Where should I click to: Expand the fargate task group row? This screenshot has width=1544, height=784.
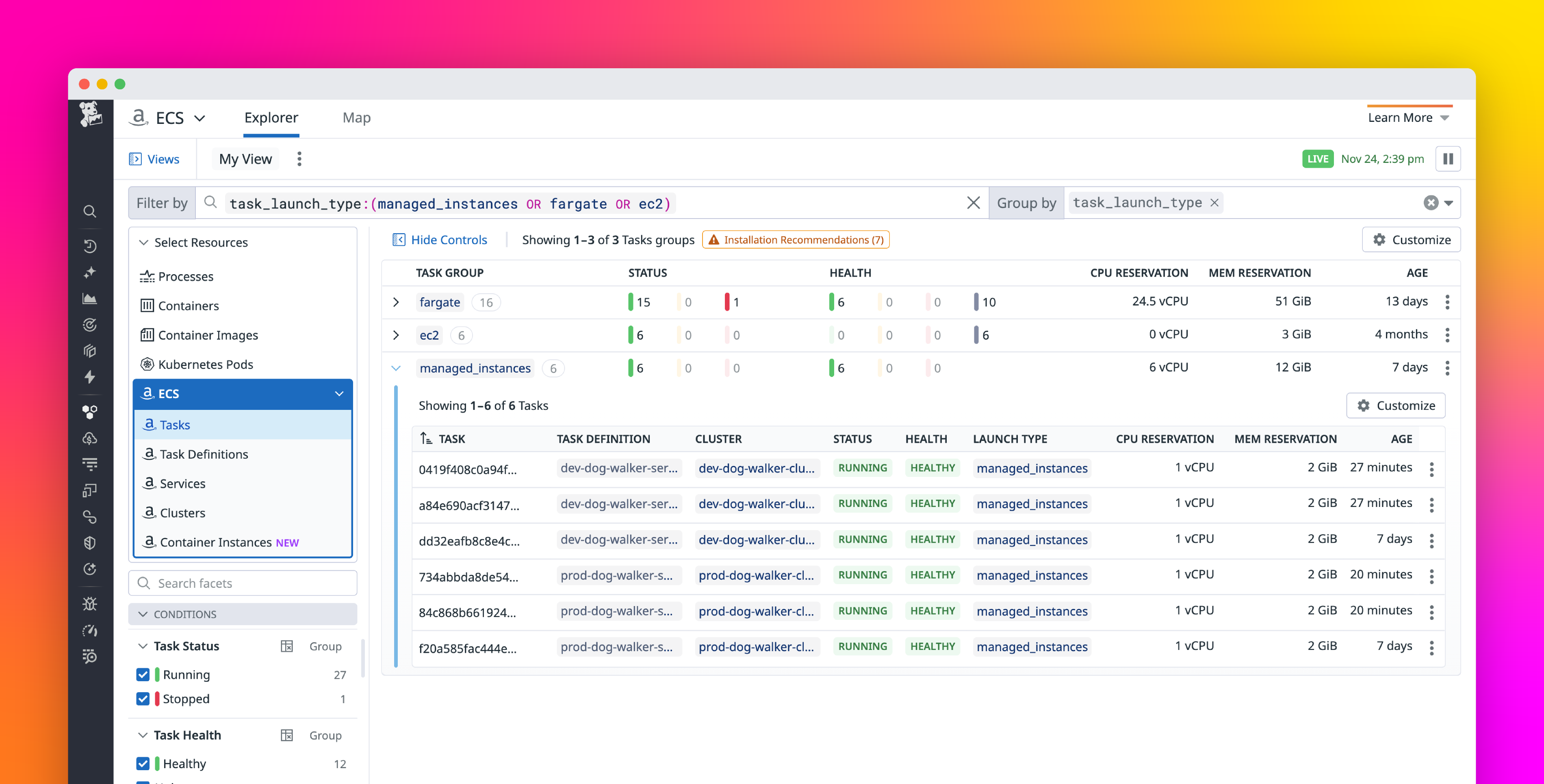[x=396, y=301]
